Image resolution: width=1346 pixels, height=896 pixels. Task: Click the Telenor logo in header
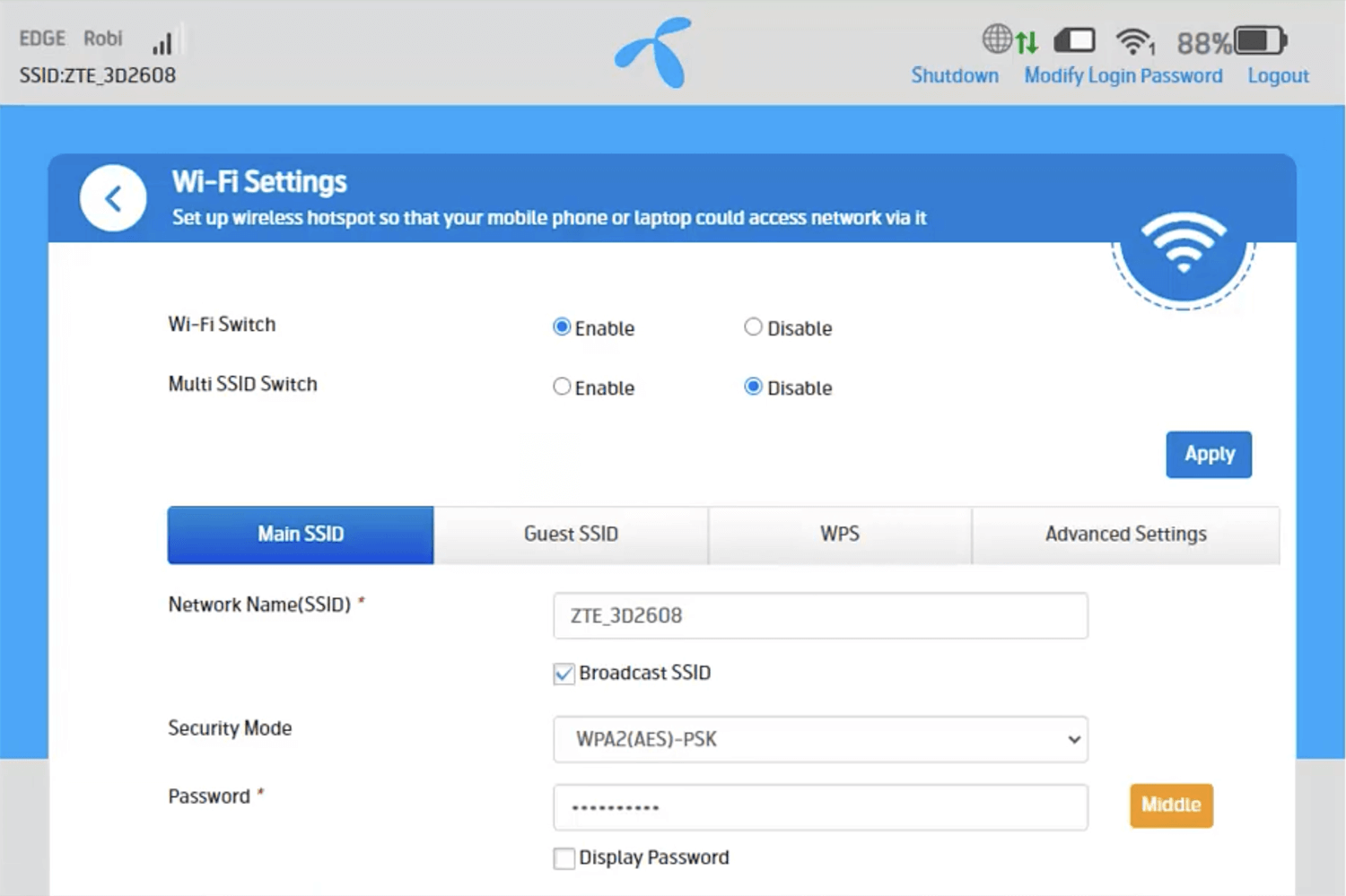pyautogui.click(x=654, y=53)
